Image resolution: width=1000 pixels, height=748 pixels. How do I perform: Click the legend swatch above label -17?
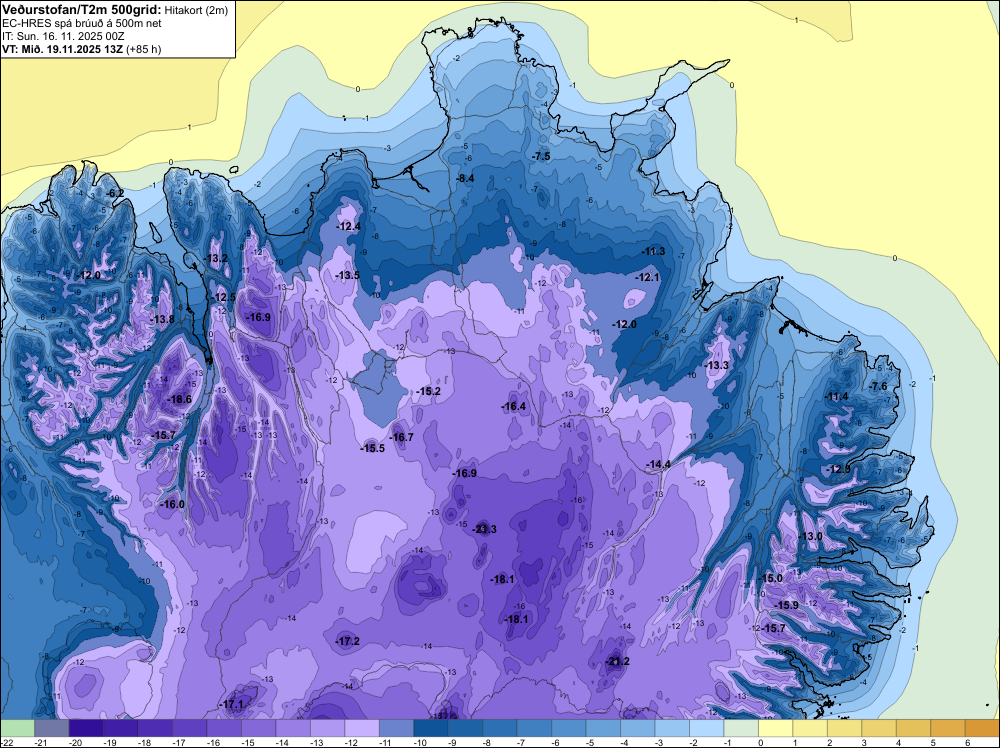click(189, 728)
